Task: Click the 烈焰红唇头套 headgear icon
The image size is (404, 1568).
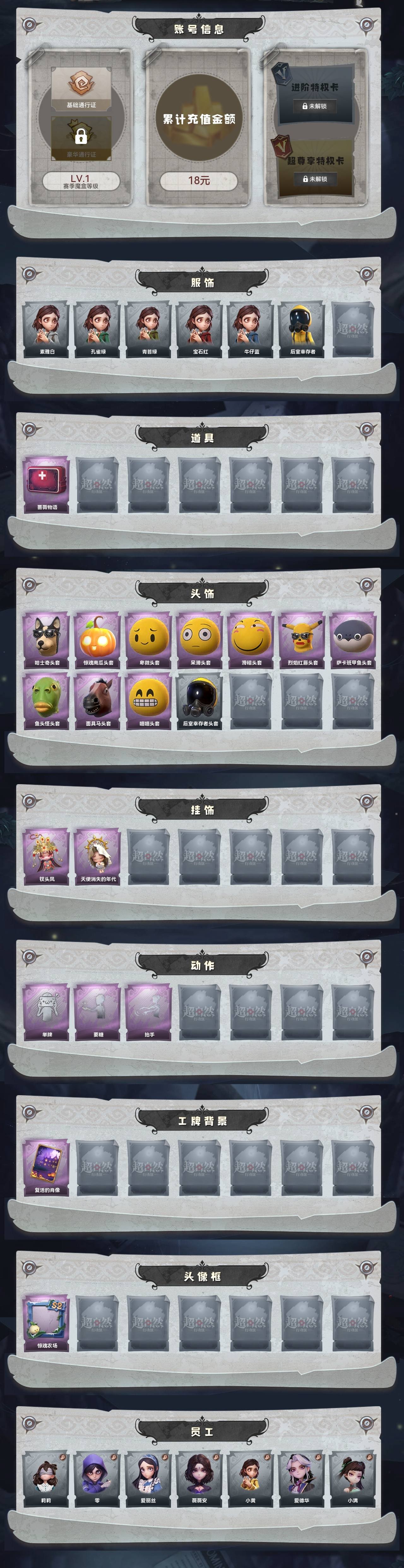Action: point(302,640)
